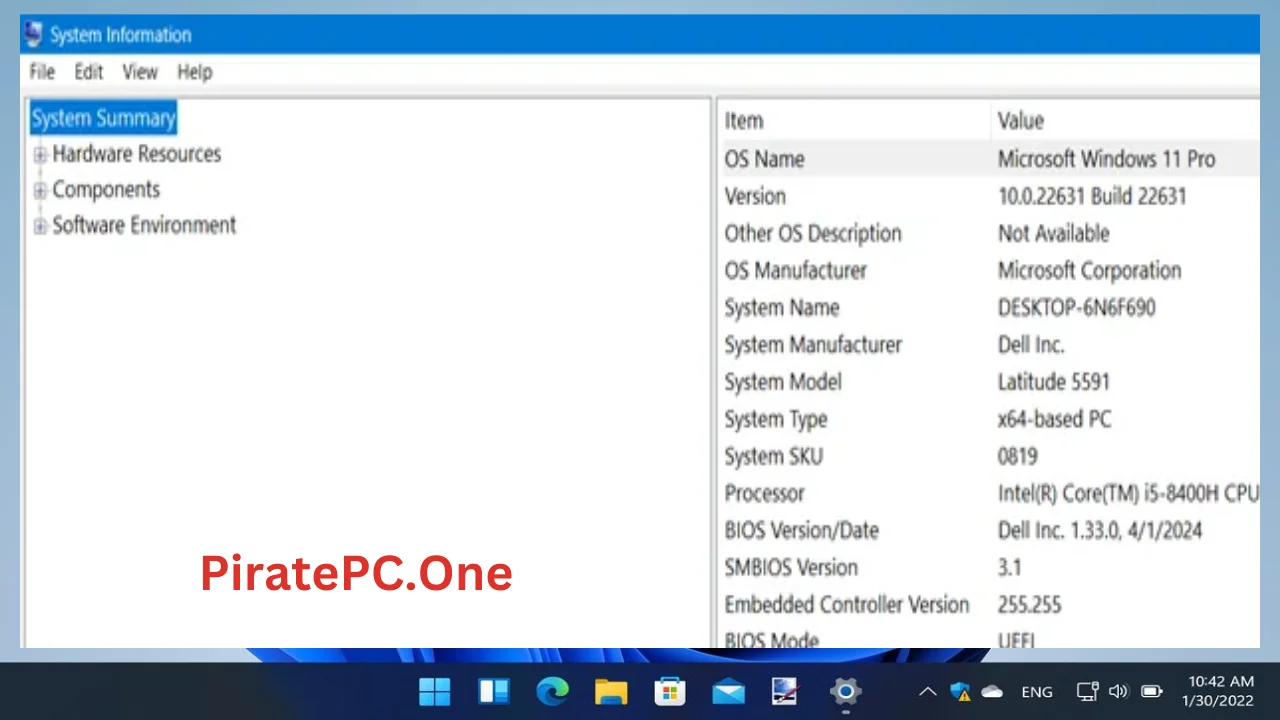The height and width of the screenshot is (720, 1280).
Task: Open the Mail app from the taskbar
Action: pos(728,691)
